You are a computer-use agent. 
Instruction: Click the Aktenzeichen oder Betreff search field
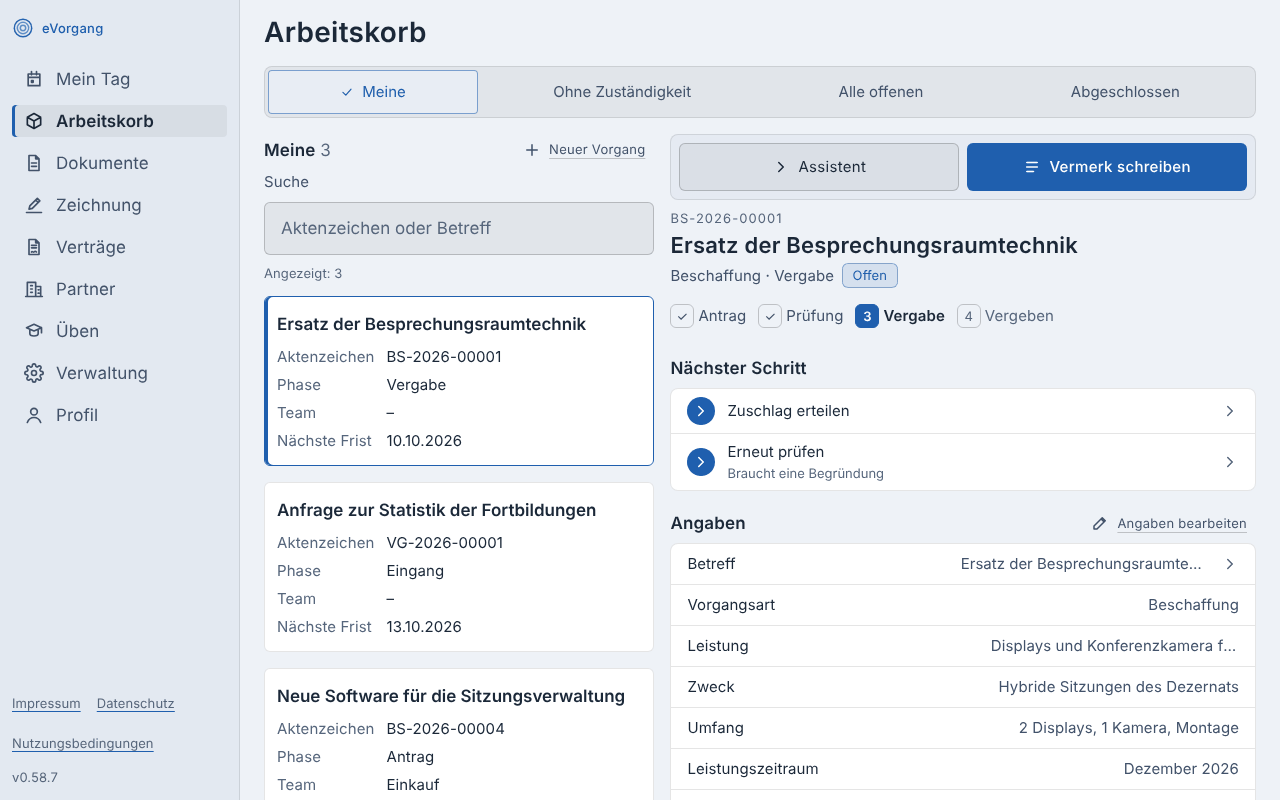[459, 228]
